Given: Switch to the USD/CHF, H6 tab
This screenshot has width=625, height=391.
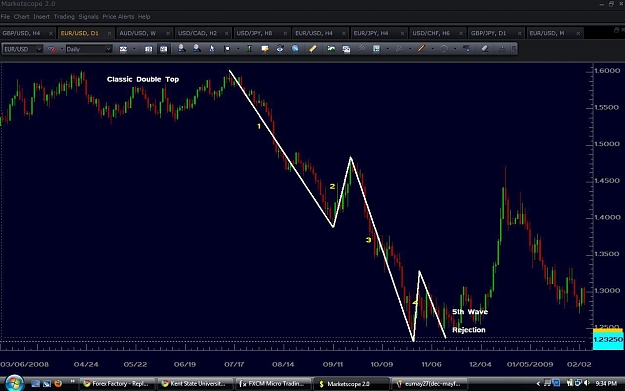Looking at the screenshot, I should [x=438, y=33].
